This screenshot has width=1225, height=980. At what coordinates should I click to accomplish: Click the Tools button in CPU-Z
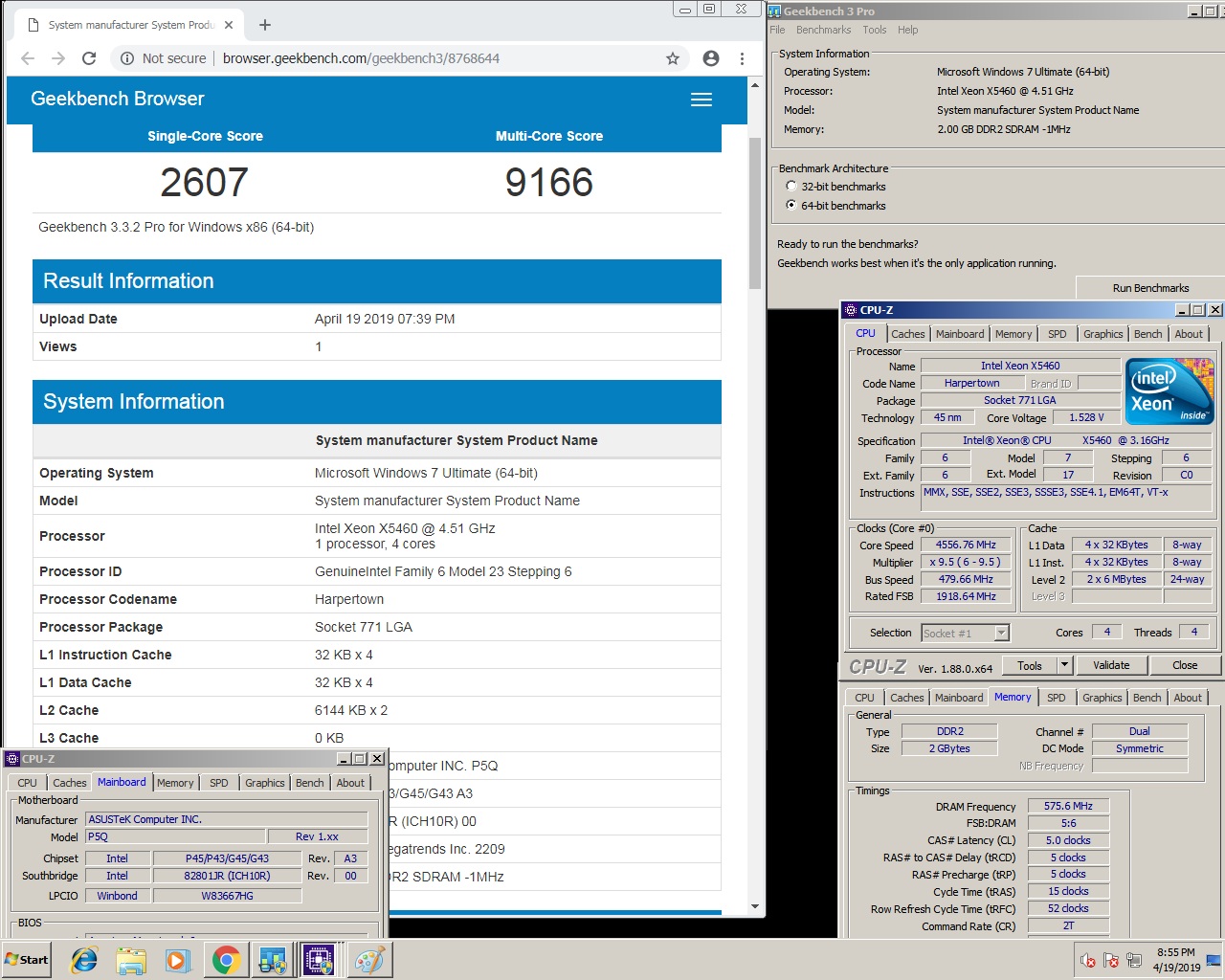tap(1030, 665)
